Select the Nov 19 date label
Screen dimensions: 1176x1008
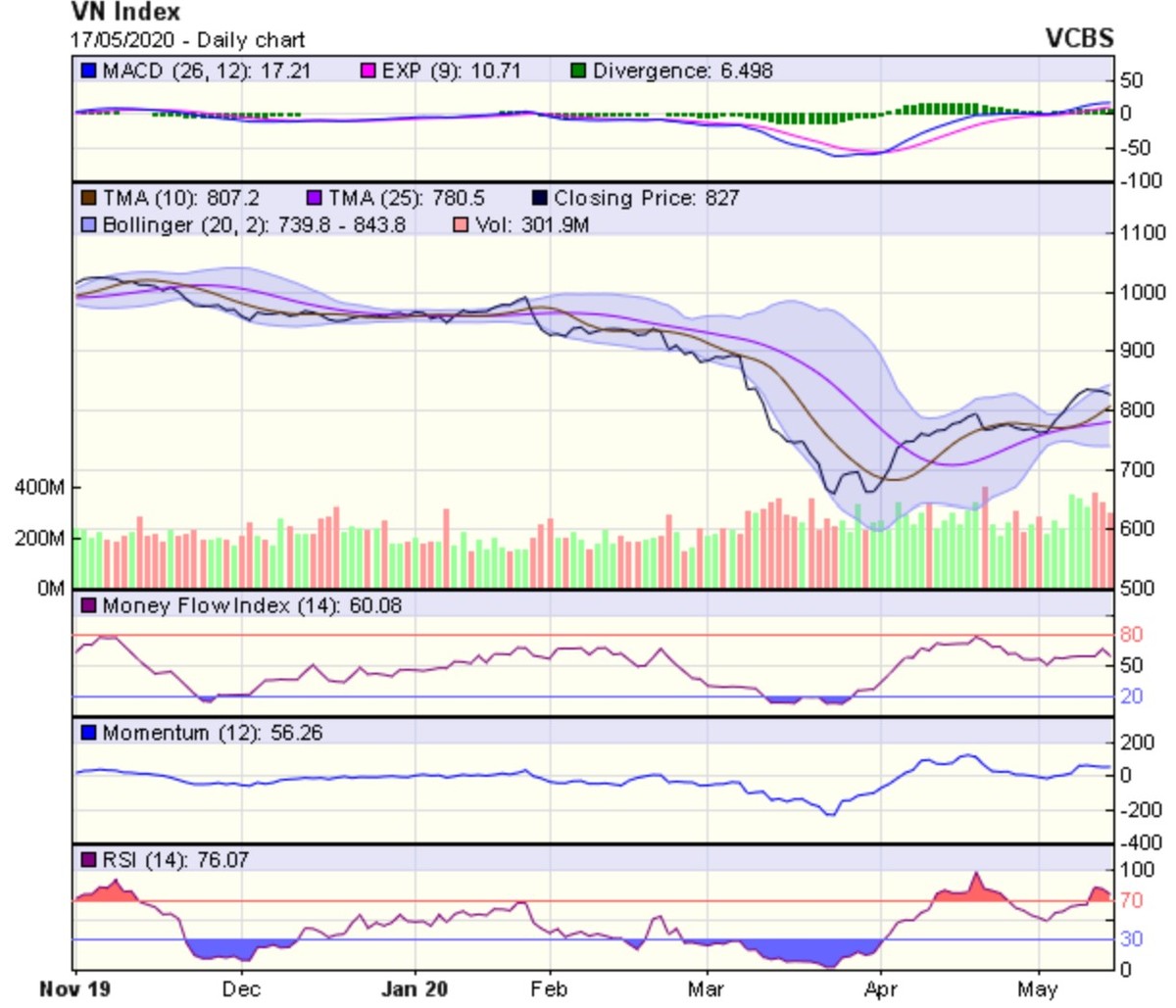point(76,989)
